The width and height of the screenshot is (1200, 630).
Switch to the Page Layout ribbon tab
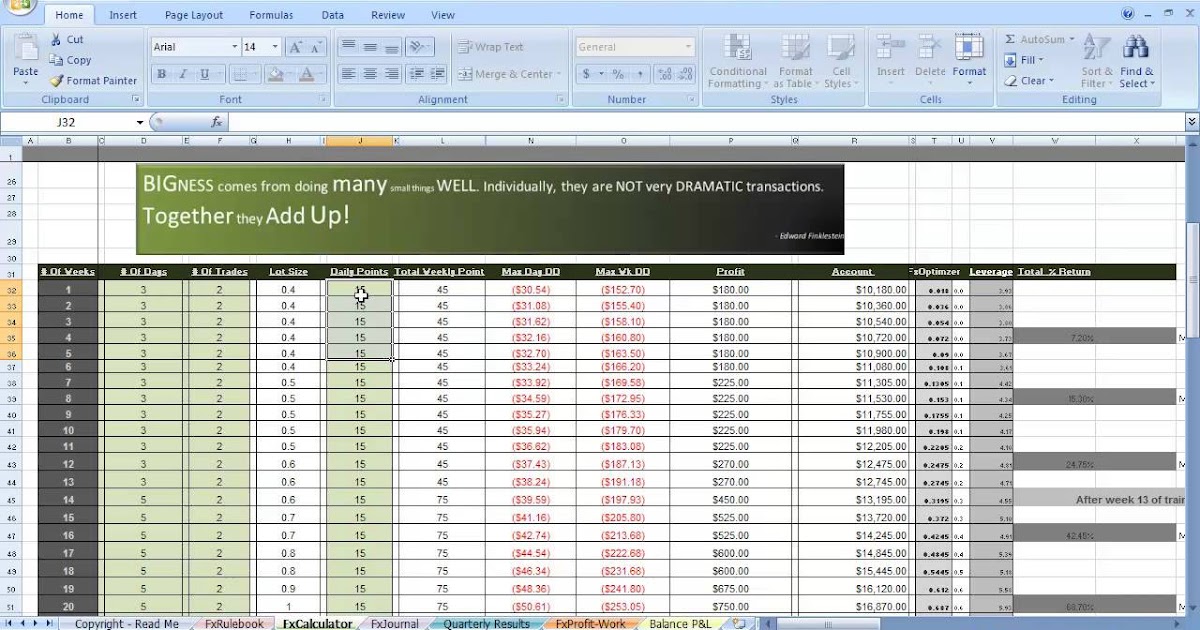coord(193,14)
